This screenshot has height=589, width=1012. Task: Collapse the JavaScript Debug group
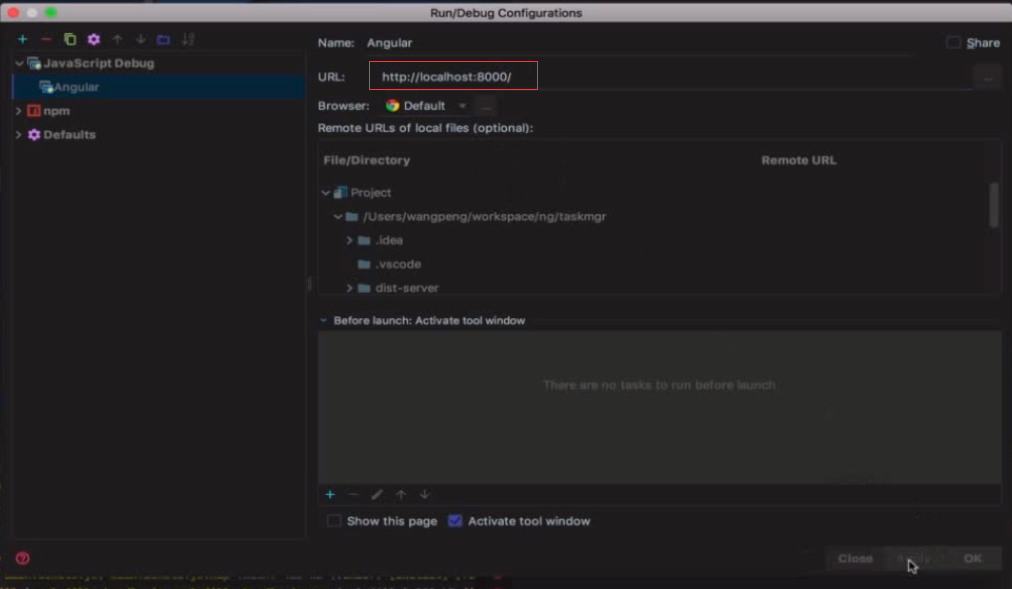point(19,63)
